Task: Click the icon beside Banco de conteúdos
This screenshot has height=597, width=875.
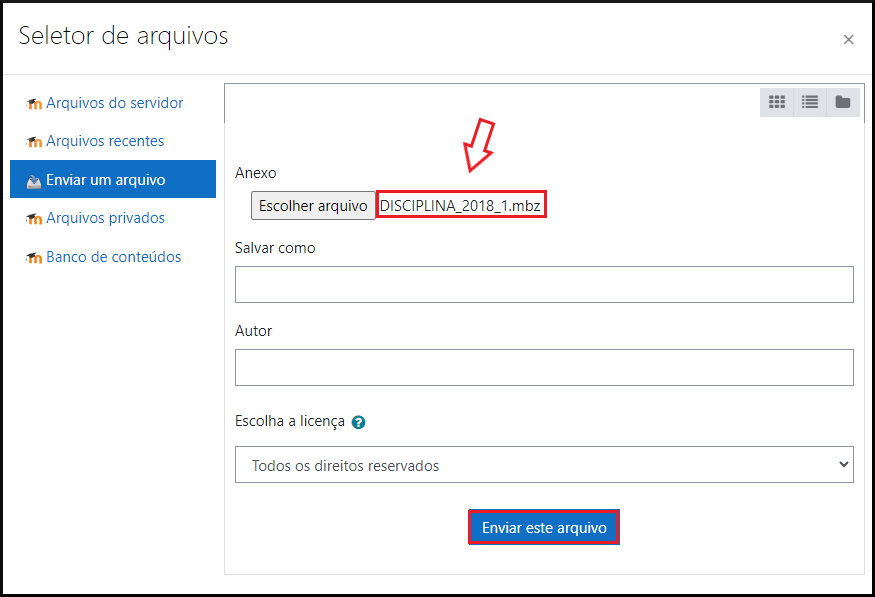Action: [34, 258]
